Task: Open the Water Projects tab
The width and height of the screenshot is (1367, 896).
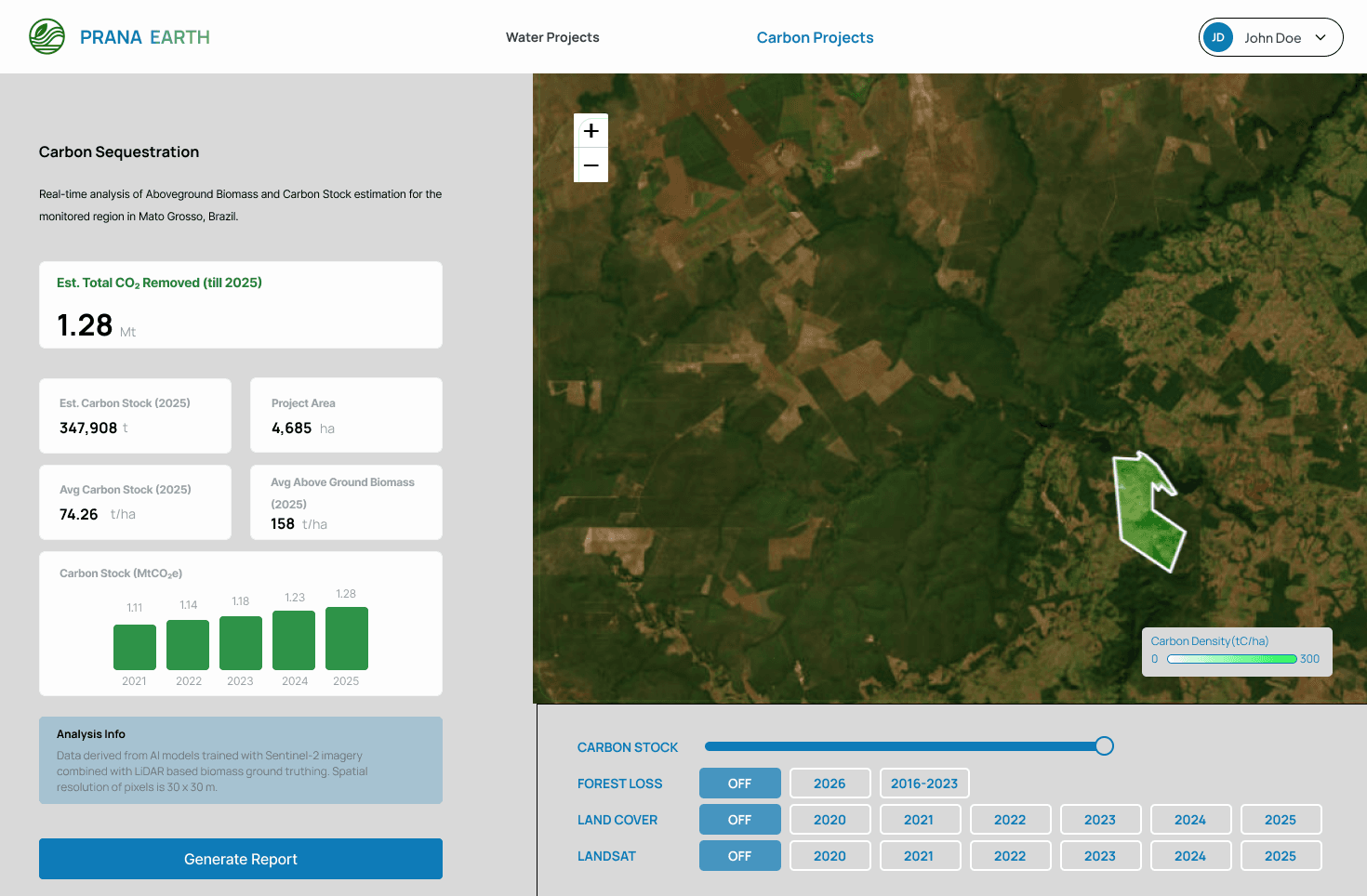Action: click(552, 37)
